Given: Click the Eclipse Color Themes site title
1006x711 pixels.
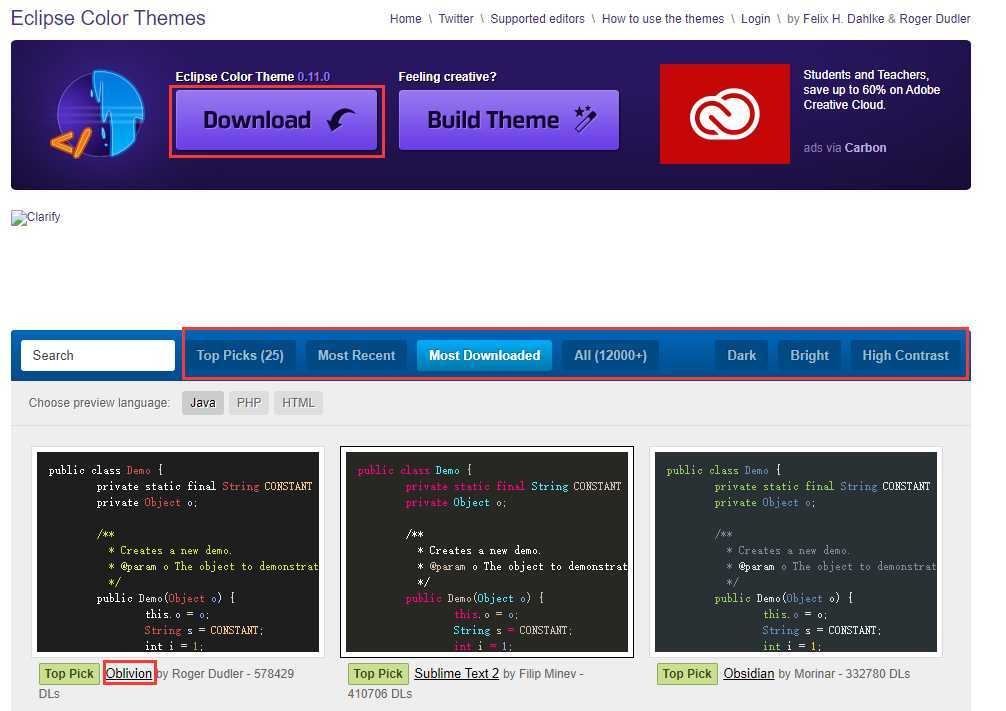Looking at the screenshot, I should [108, 18].
